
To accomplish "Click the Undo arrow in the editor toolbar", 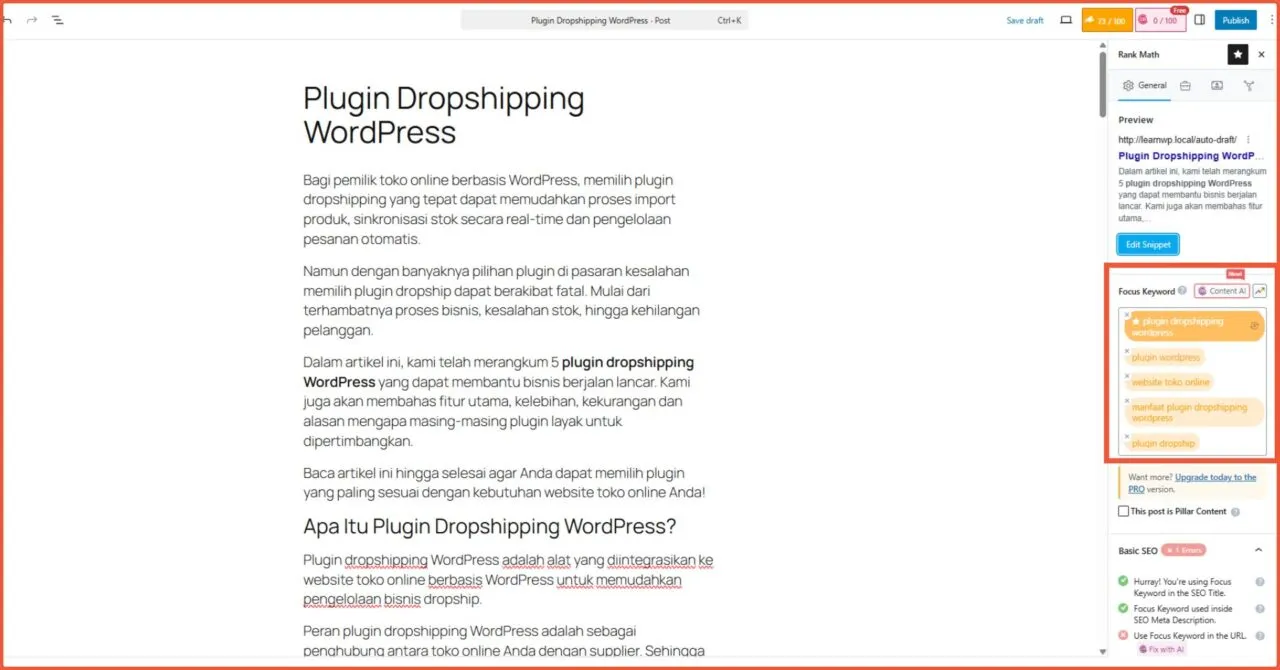I will pos(10,20).
